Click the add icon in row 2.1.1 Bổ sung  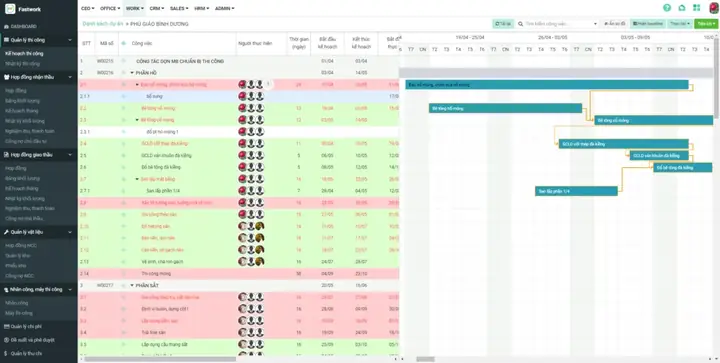[123, 96]
